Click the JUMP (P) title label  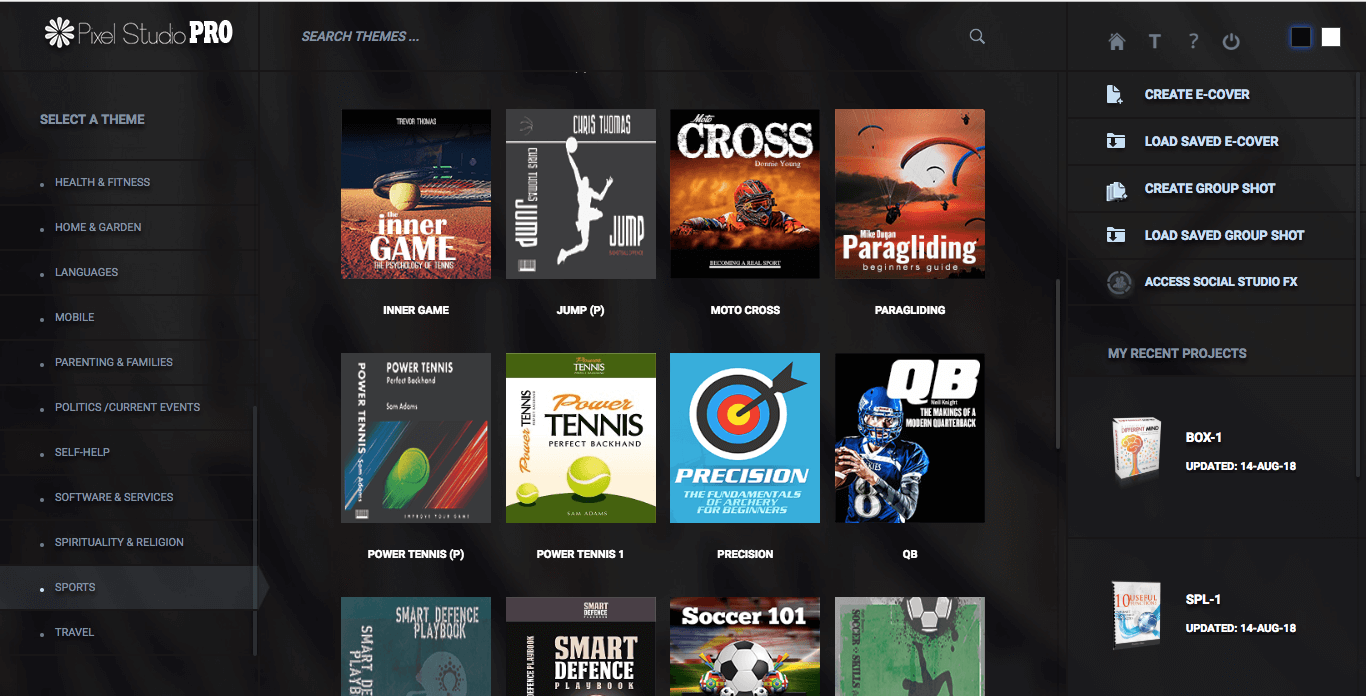click(580, 310)
